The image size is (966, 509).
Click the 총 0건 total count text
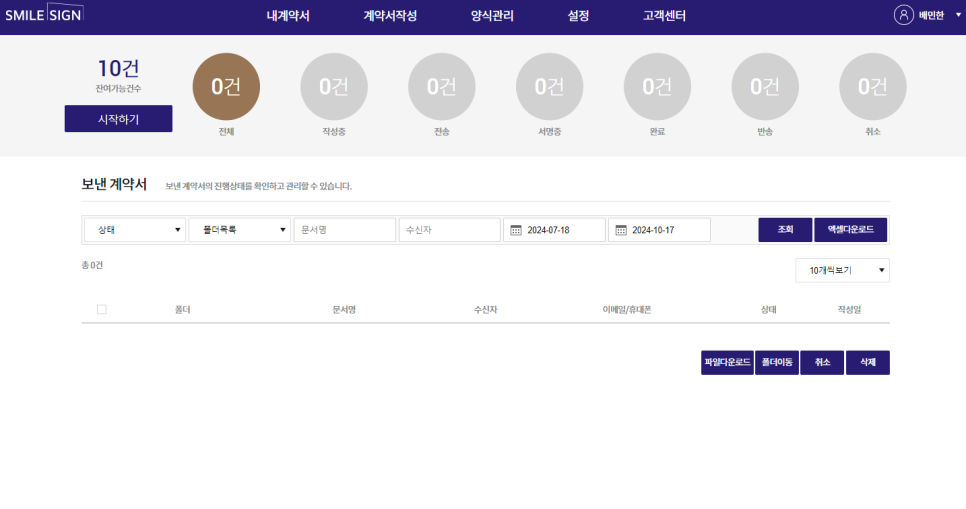click(x=92, y=265)
